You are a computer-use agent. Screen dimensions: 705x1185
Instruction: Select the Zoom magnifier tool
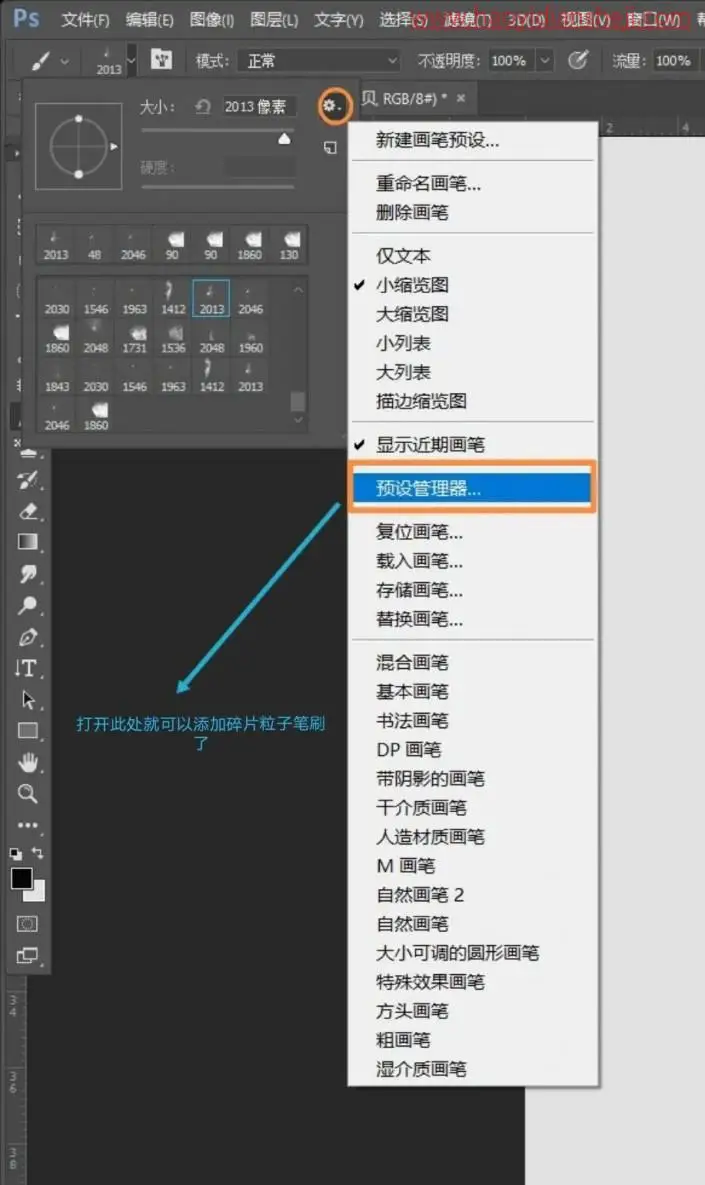click(28, 794)
